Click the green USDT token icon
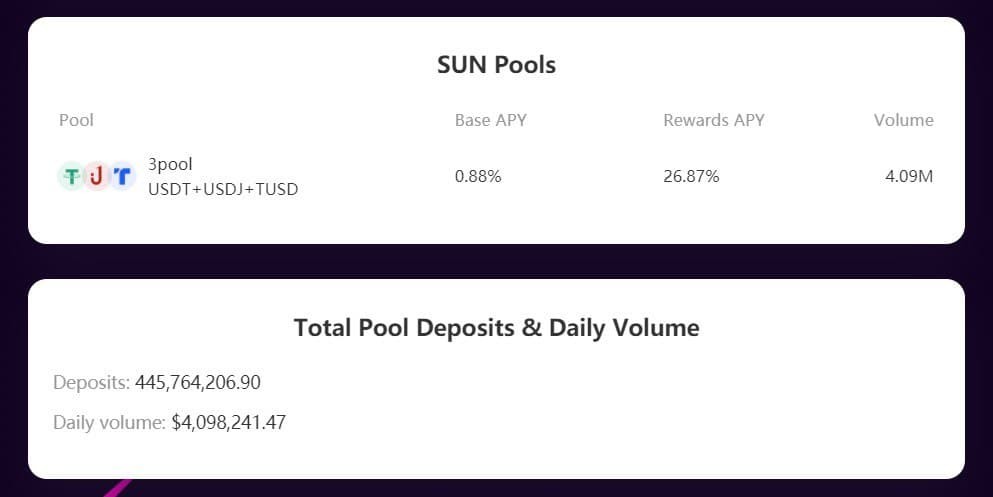 pos(72,176)
